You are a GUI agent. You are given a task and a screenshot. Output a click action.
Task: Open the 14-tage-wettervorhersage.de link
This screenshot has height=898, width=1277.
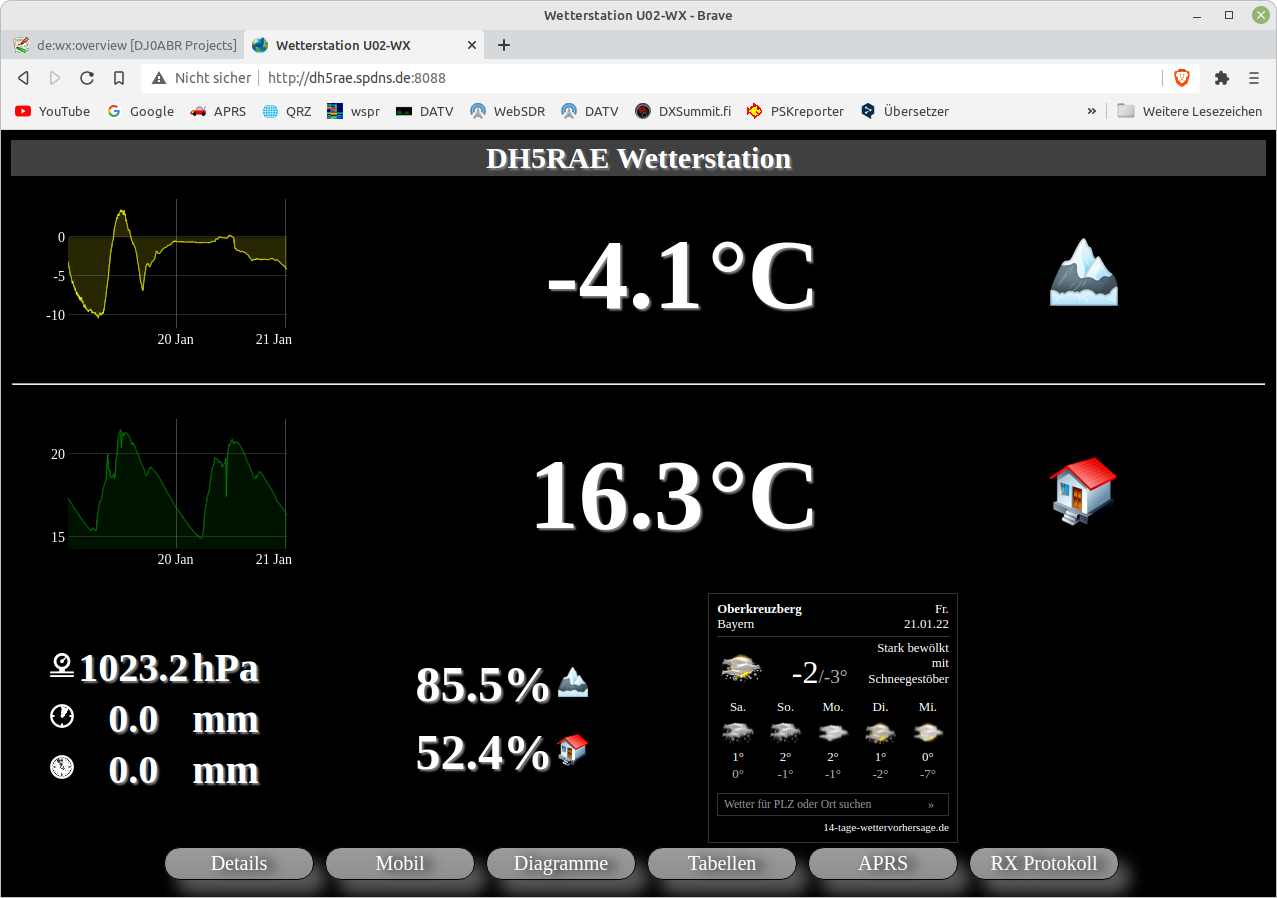coord(885,828)
